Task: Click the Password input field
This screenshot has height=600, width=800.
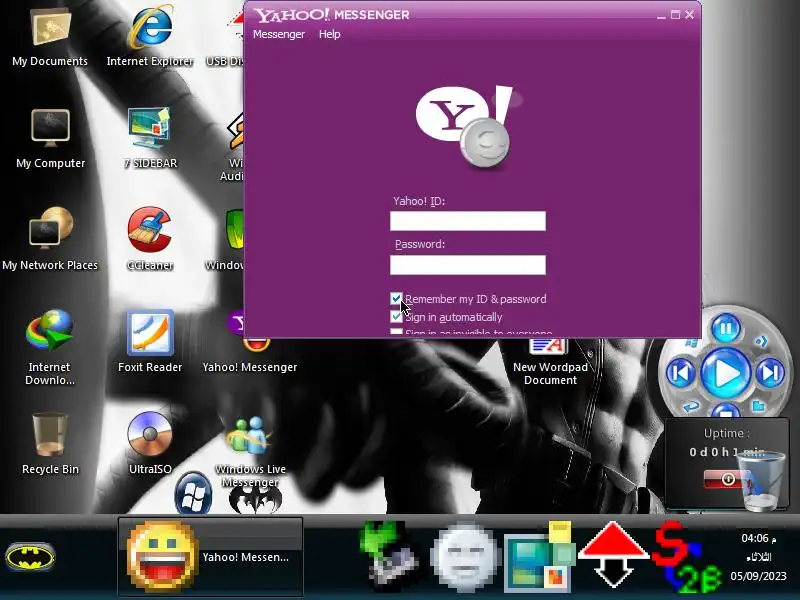Action: point(468,265)
